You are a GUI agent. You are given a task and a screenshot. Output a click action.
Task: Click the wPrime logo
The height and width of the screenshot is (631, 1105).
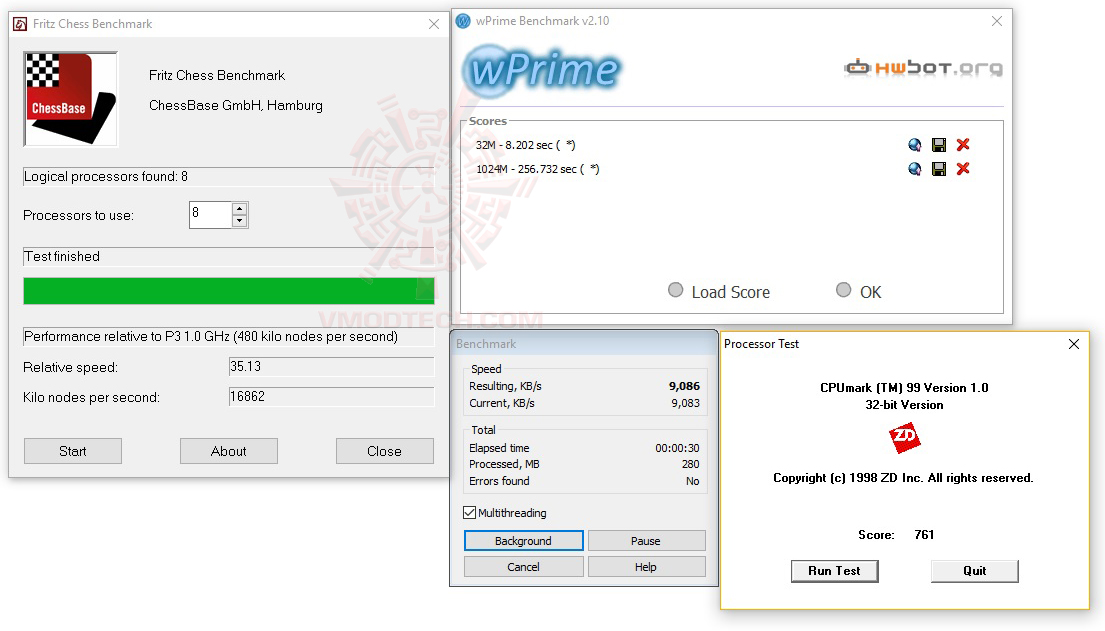point(541,70)
